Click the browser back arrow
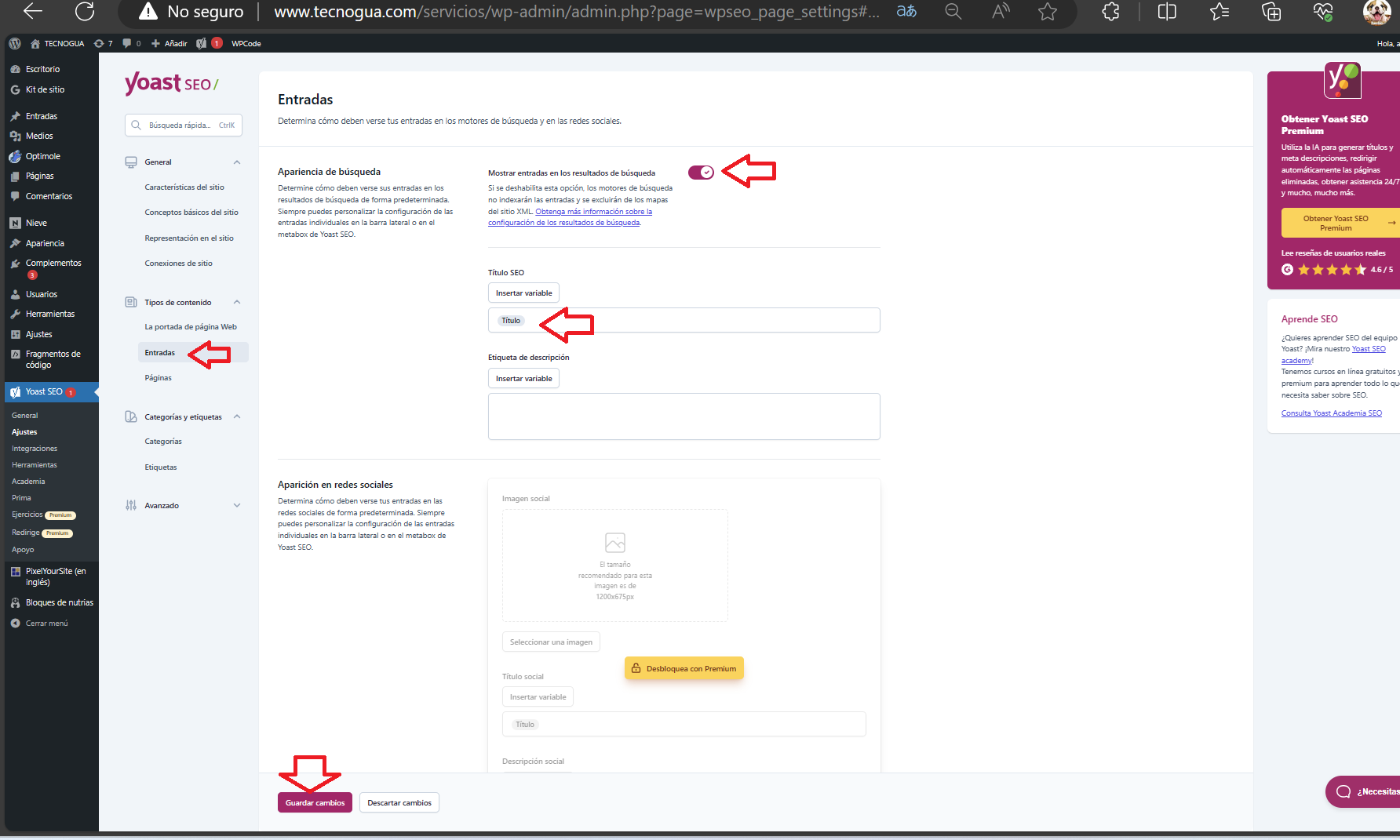Viewport: 1400px width, 840px height. click(x=33, y=11)
